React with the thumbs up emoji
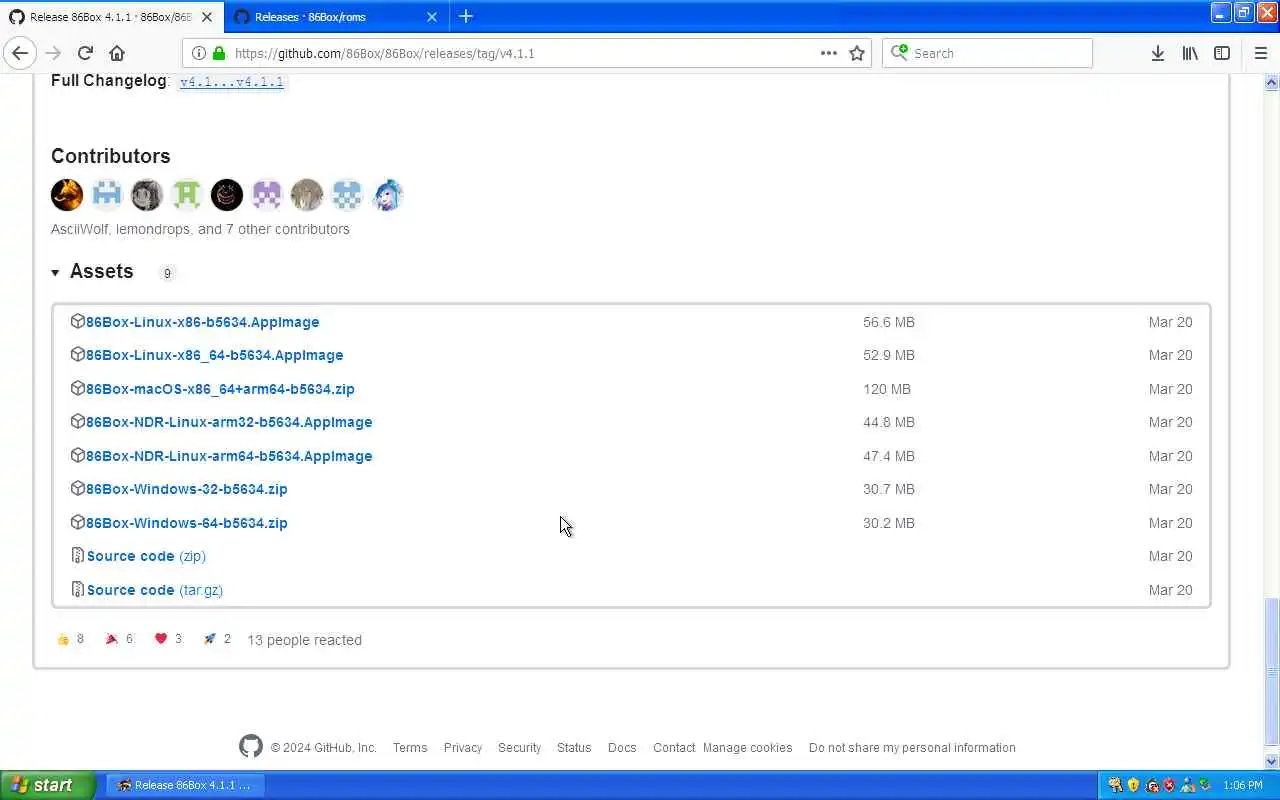Viewport: 1280px width, 800px height. (63, 640)
